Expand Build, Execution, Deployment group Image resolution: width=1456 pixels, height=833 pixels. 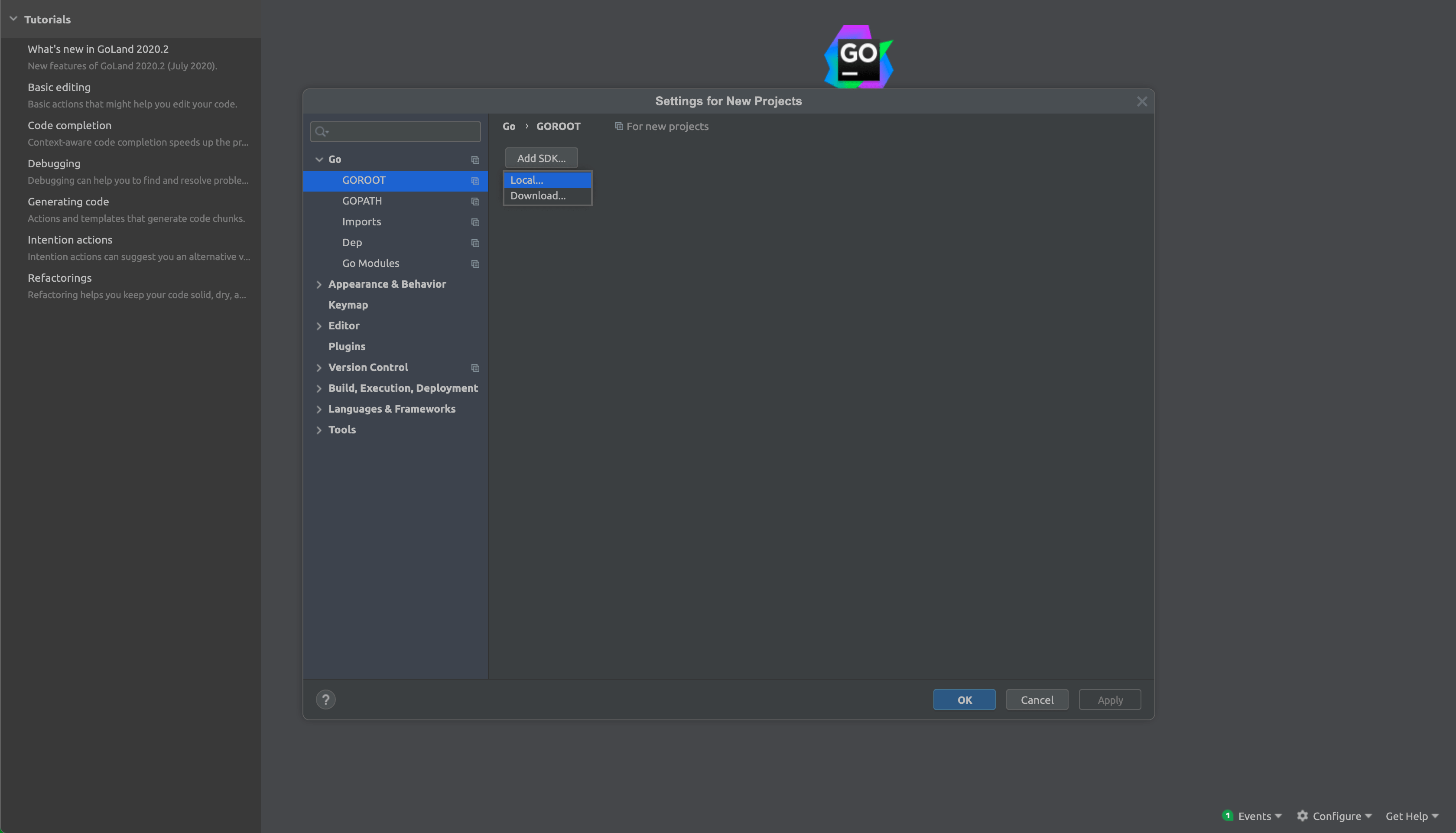(x=319, y=388)
